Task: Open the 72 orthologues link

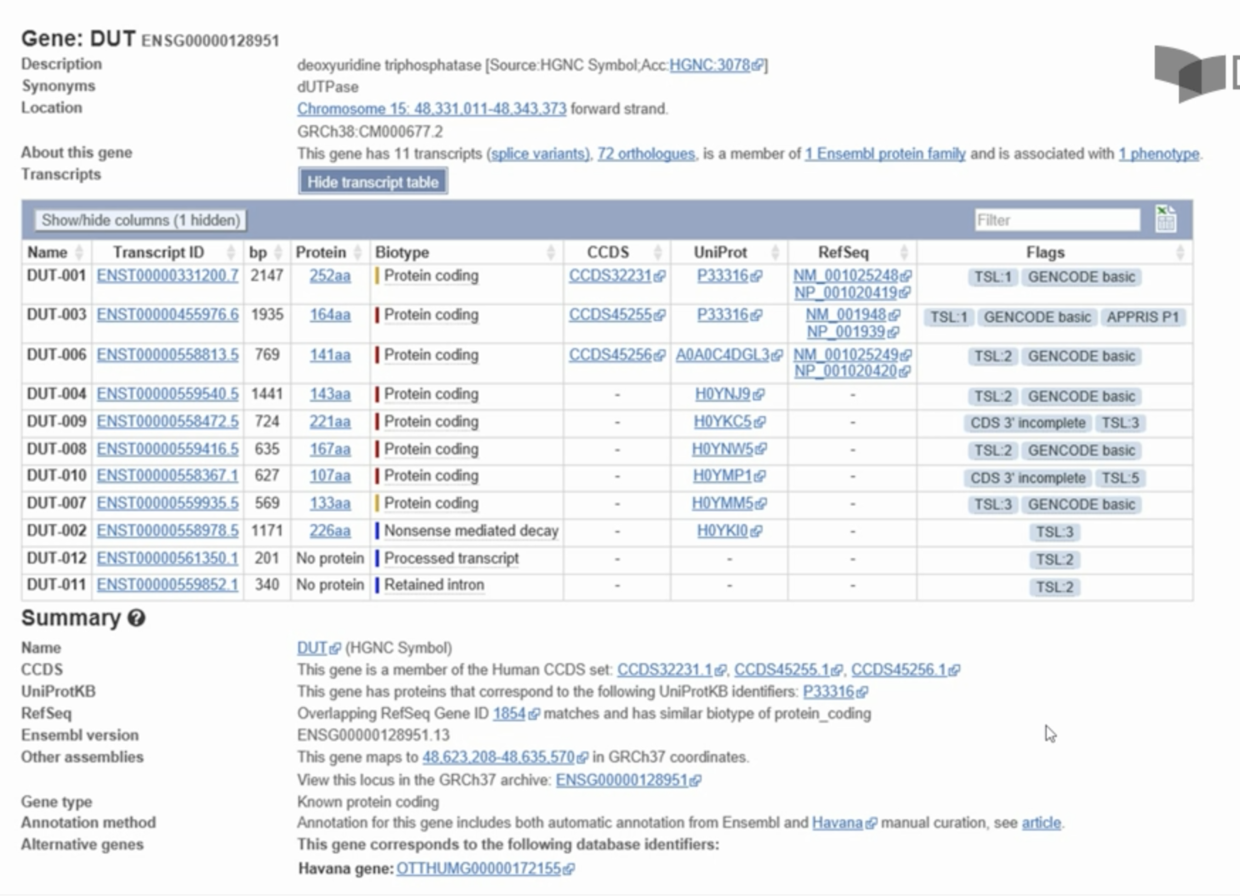Action: click(646, 154)
